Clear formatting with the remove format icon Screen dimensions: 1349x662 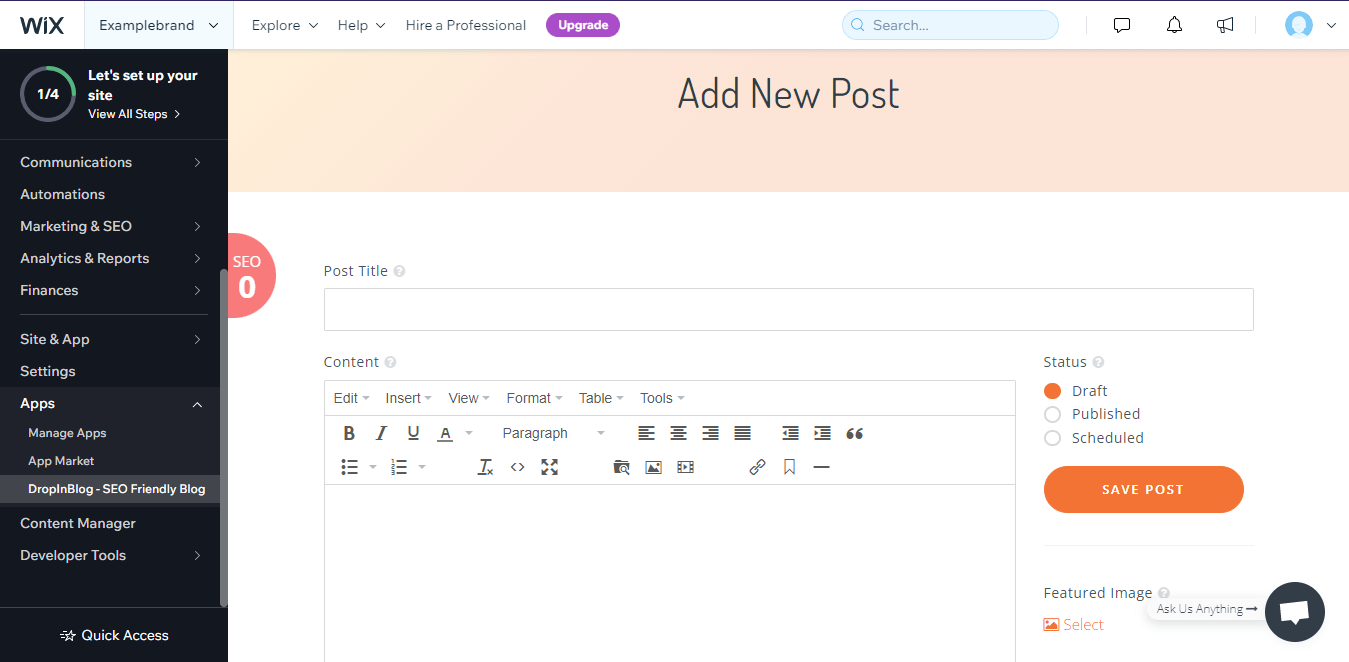[x=484, y=466]
